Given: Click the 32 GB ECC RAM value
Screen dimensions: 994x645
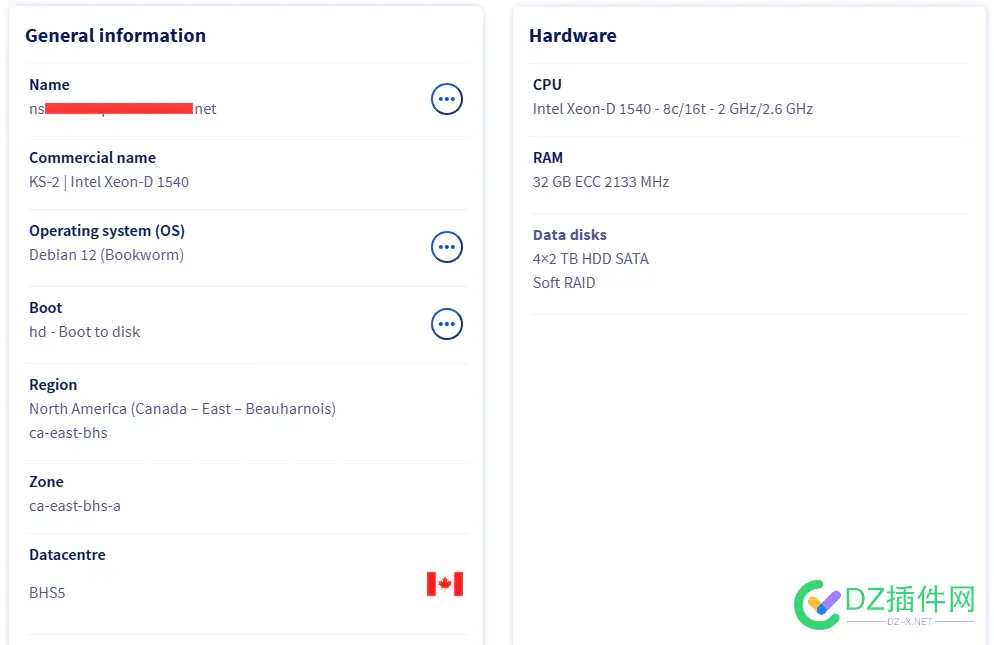Looking at the screenshot, I should [601, 182].
